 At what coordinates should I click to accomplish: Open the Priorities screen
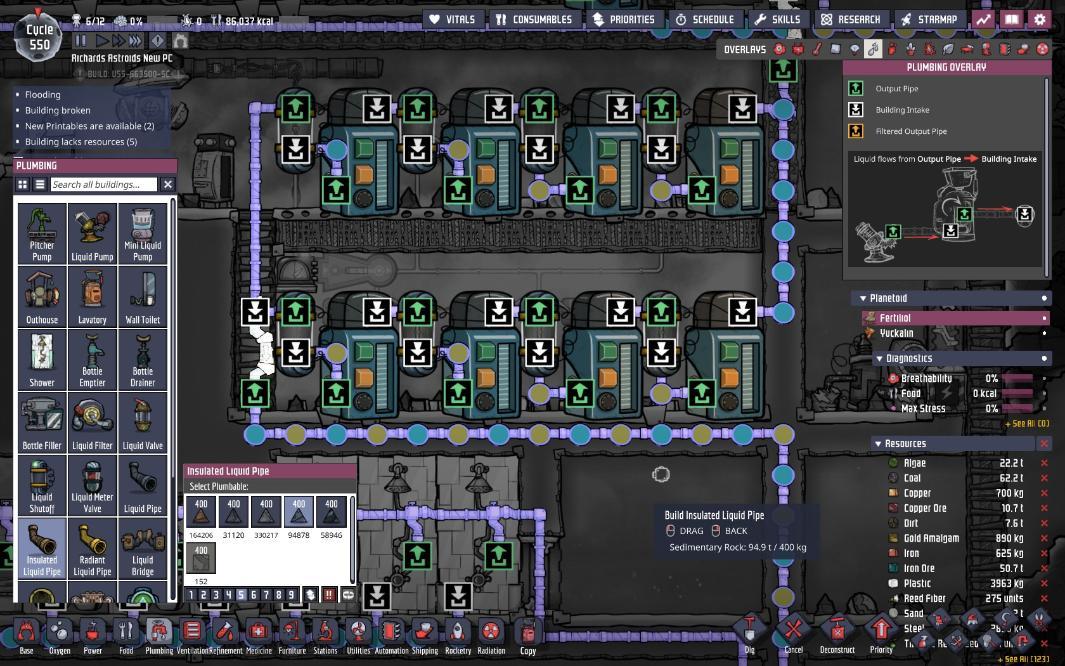tap(623, 19)
